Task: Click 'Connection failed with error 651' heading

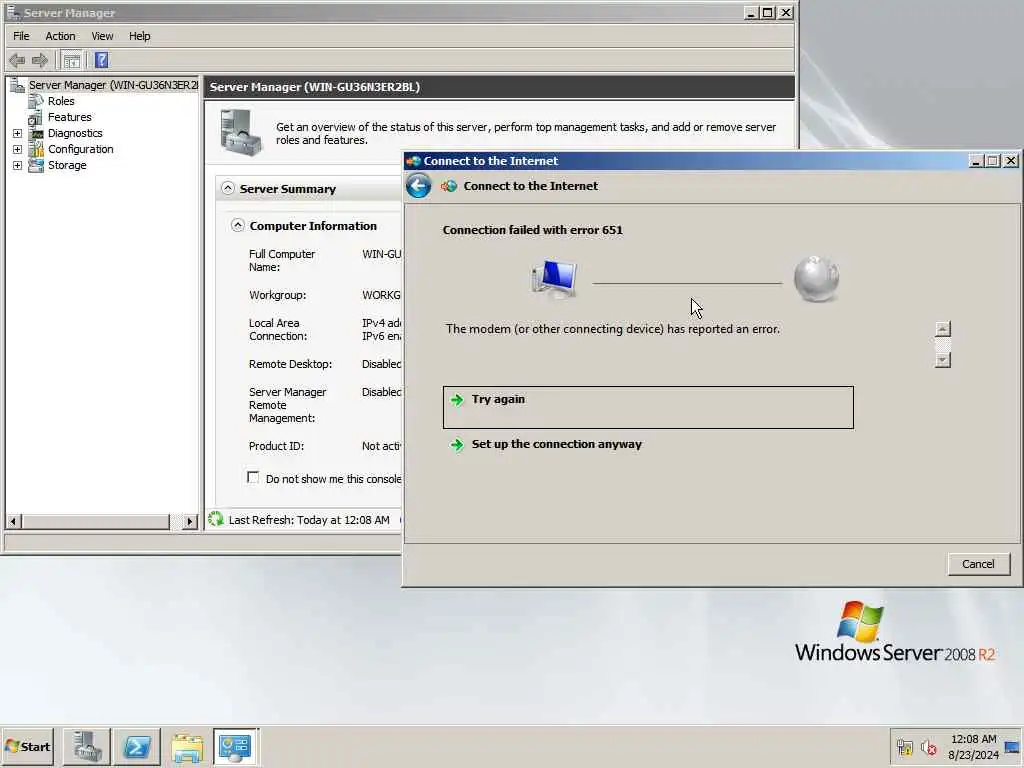Action: point(532,230)
